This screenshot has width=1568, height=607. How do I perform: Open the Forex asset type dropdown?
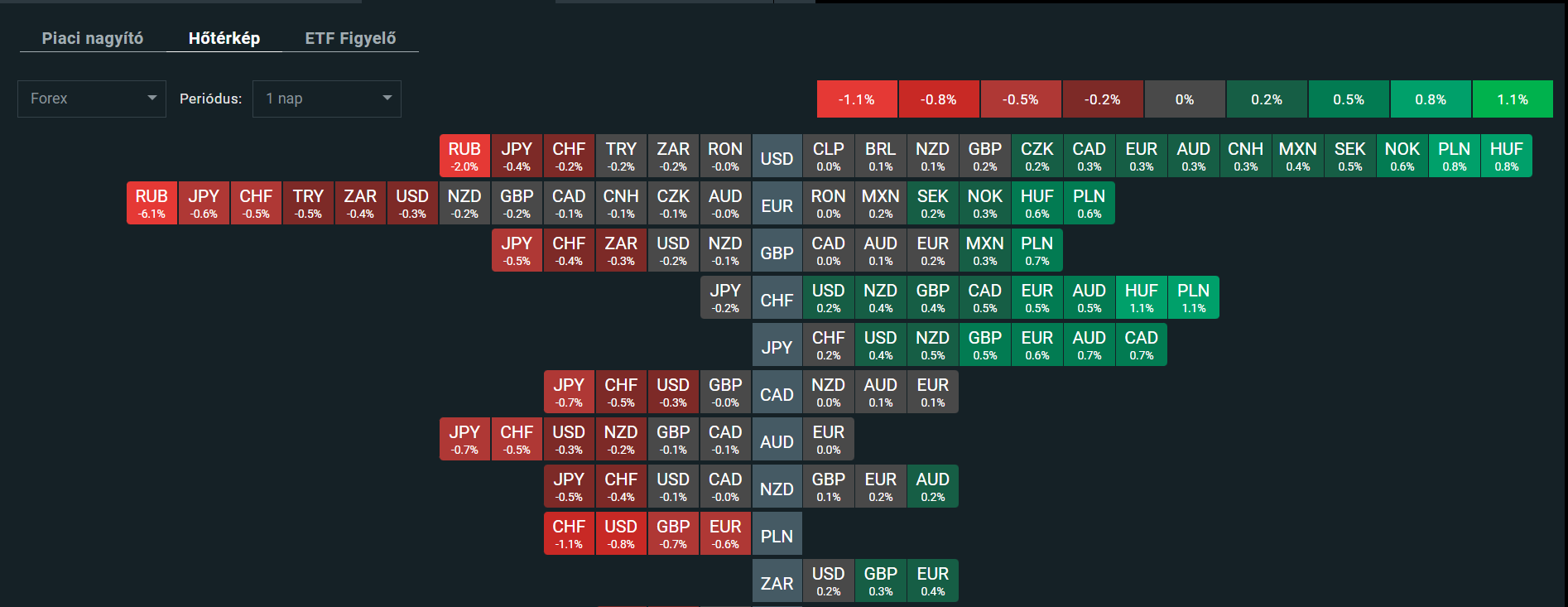(92, 99)
